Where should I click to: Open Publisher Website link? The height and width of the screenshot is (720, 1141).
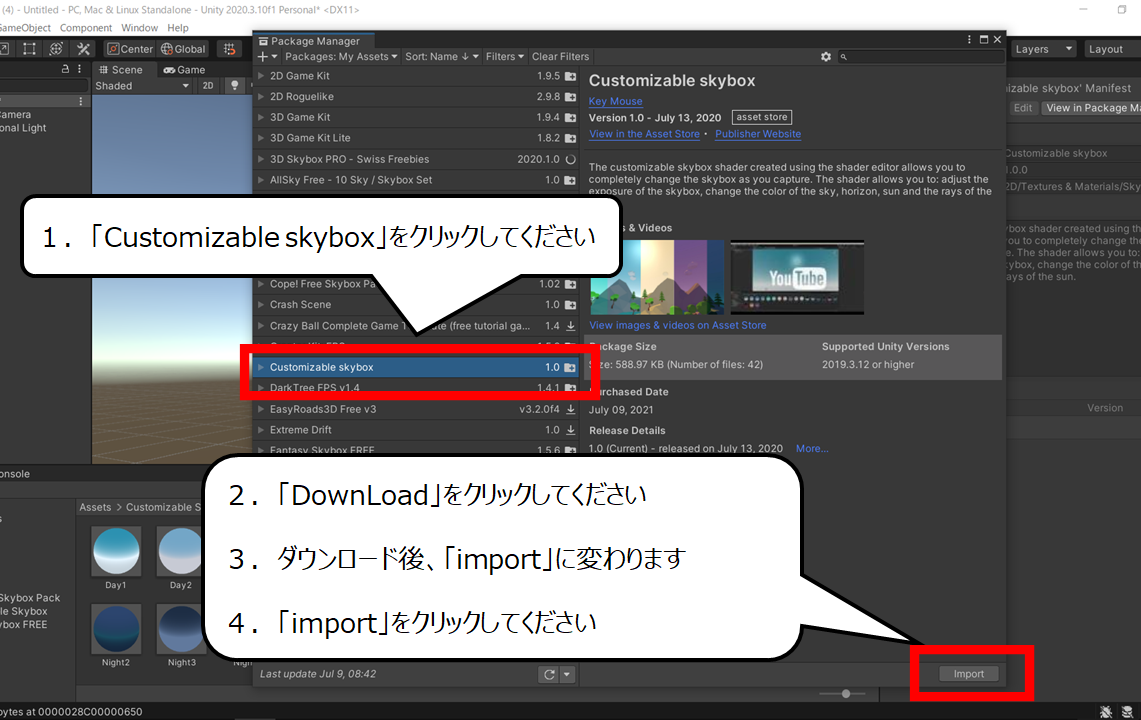click(x=758, y=134)
